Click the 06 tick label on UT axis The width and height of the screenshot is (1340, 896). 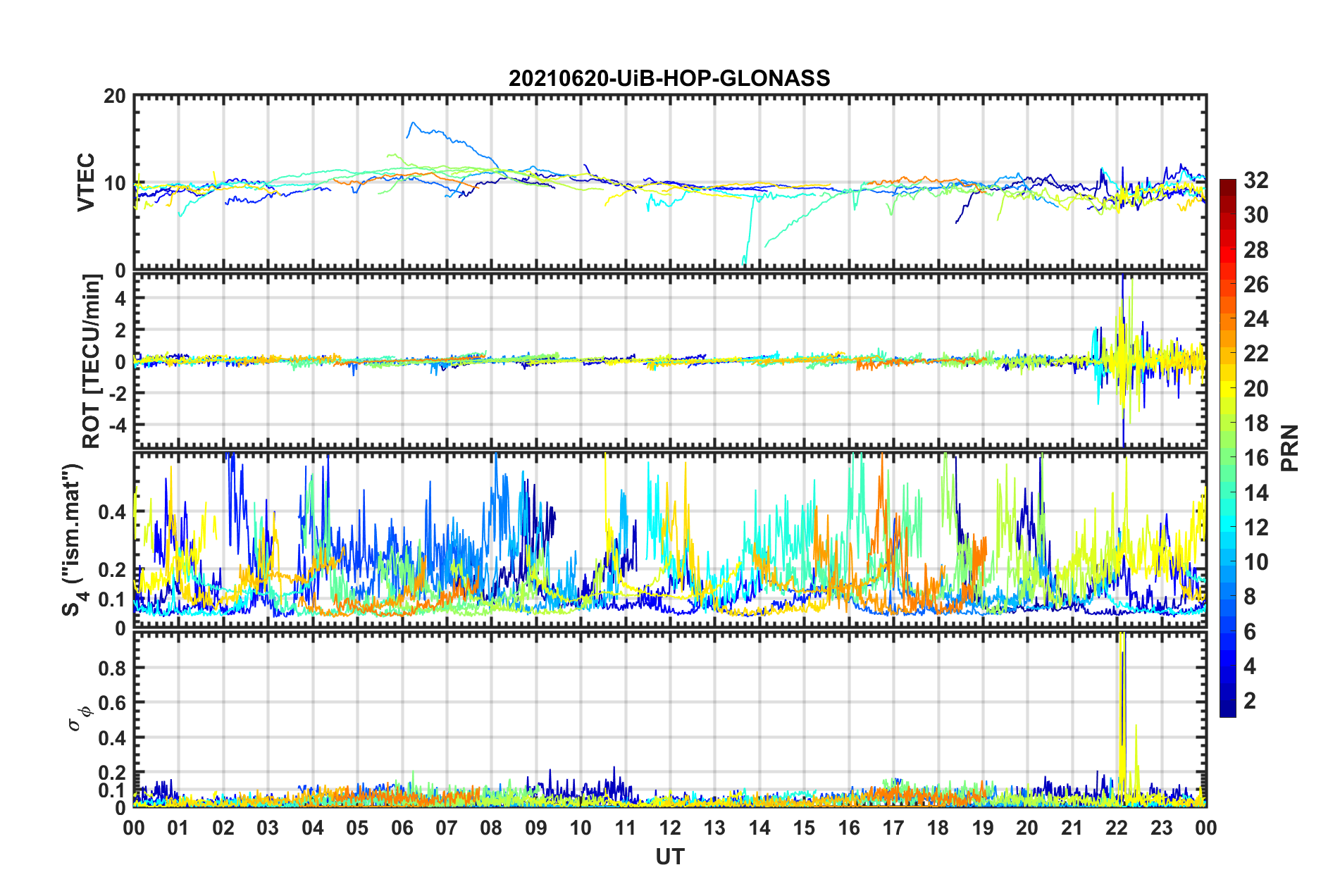pyautogui.click(x=402, y=828)
